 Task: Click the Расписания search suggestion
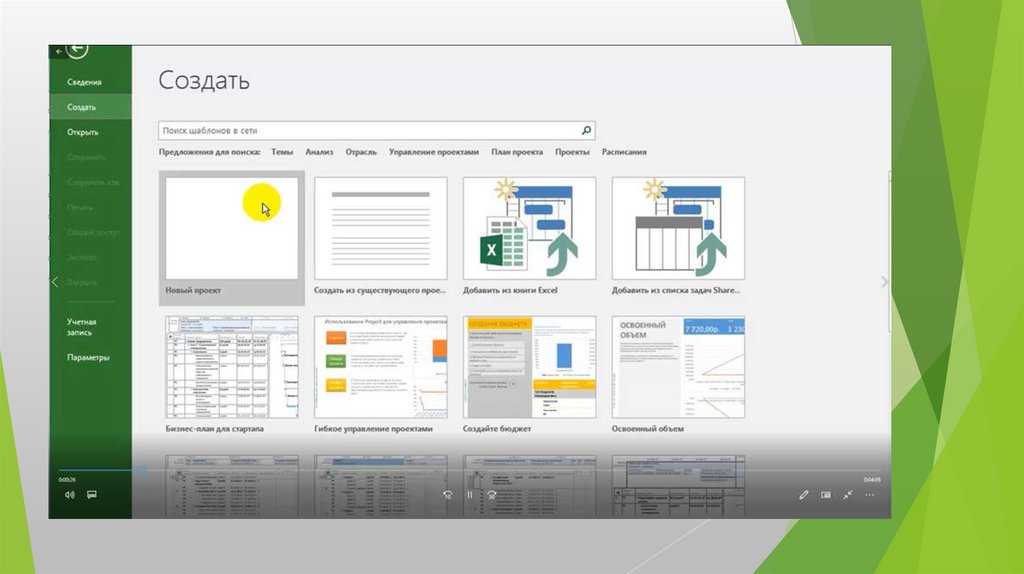624,152
